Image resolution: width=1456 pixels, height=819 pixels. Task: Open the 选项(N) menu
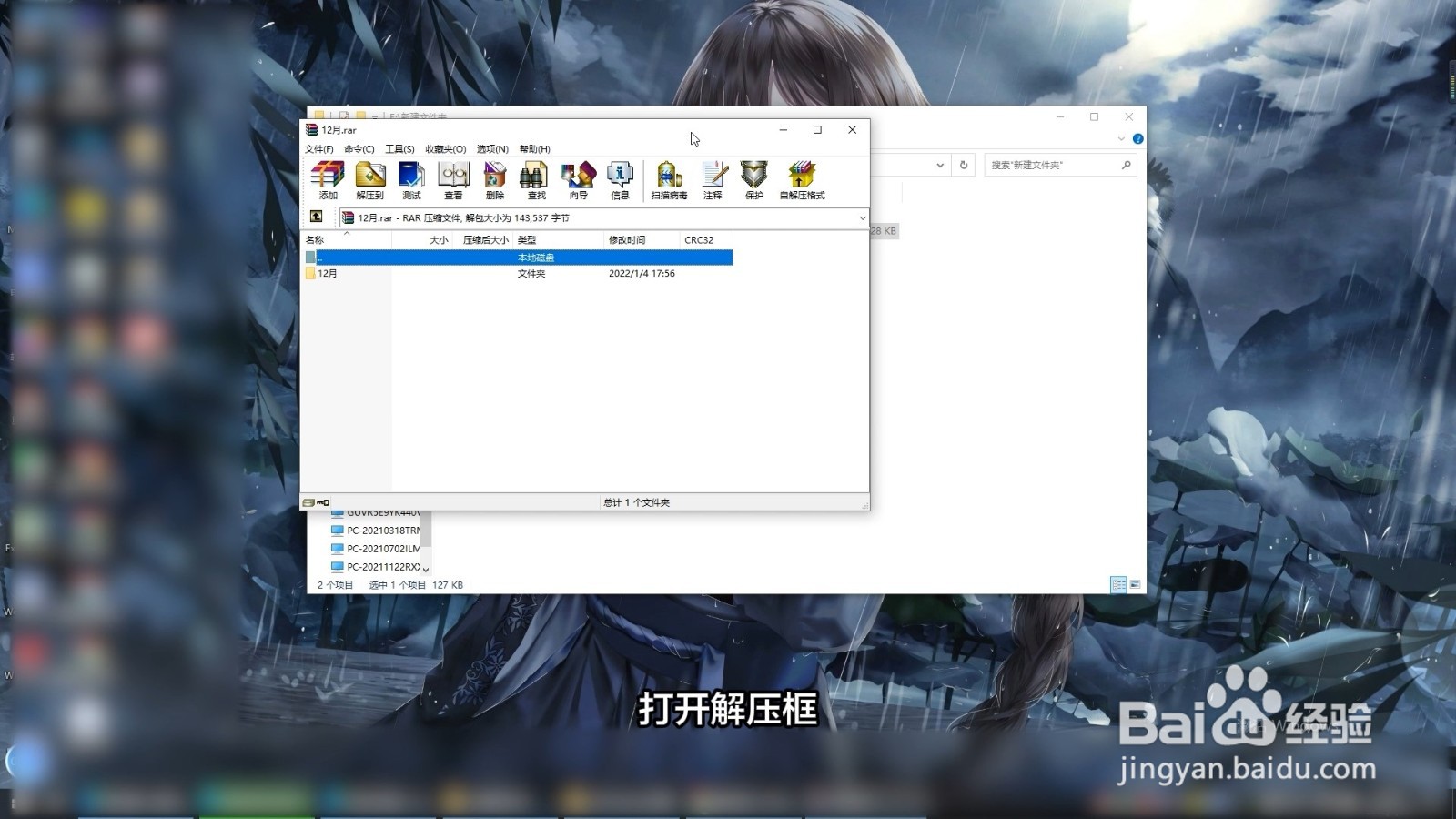492,149
